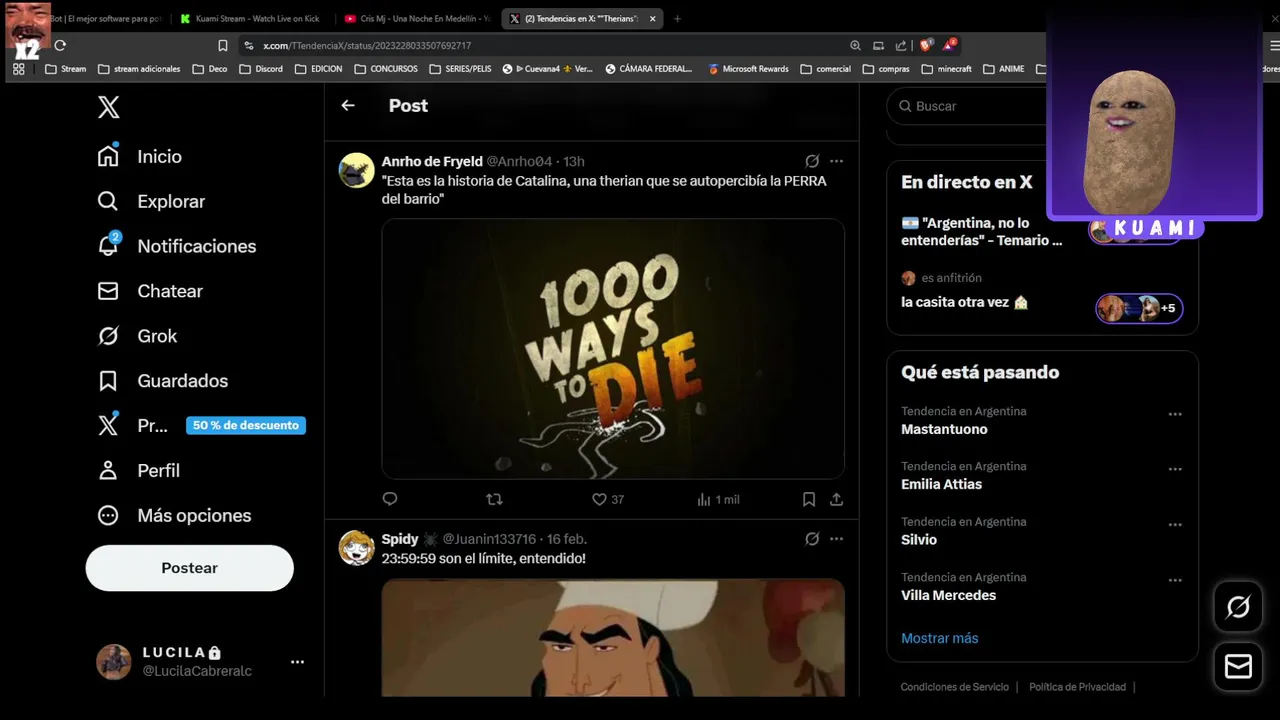Click Spidy's avatar
Image resolution: width=1280 pixels, height=720 pixels.
click(357, 548)
